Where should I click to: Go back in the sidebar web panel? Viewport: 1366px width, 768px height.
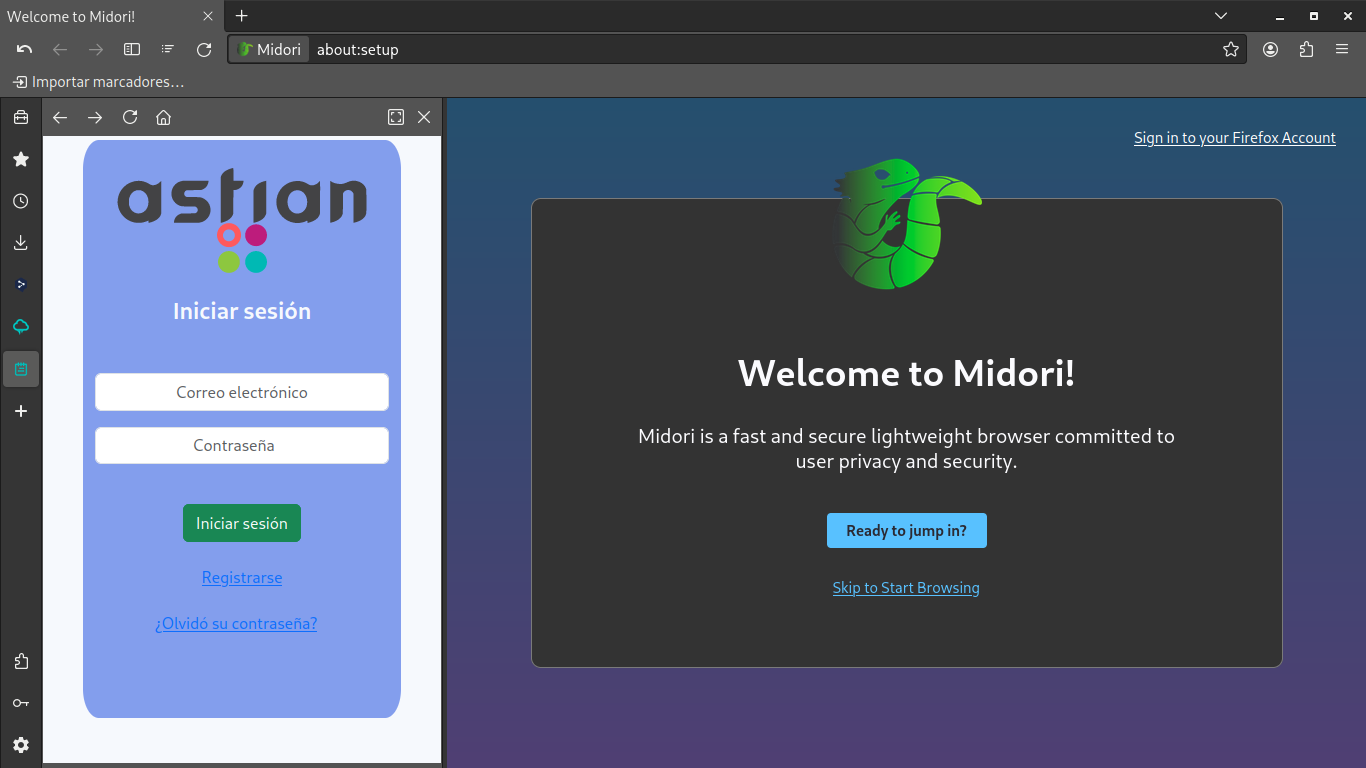tap(60, 117)
